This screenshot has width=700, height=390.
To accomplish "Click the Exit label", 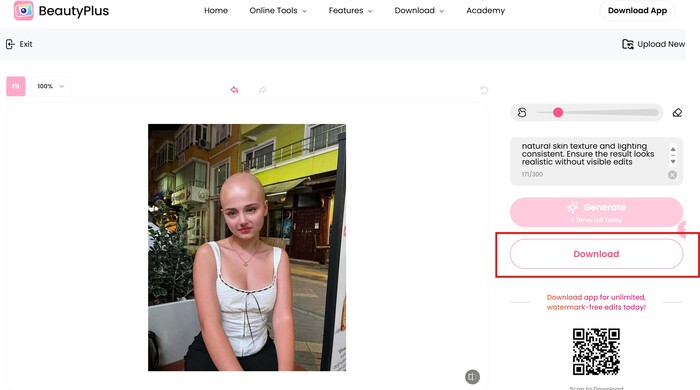I will tap(26, 44).
